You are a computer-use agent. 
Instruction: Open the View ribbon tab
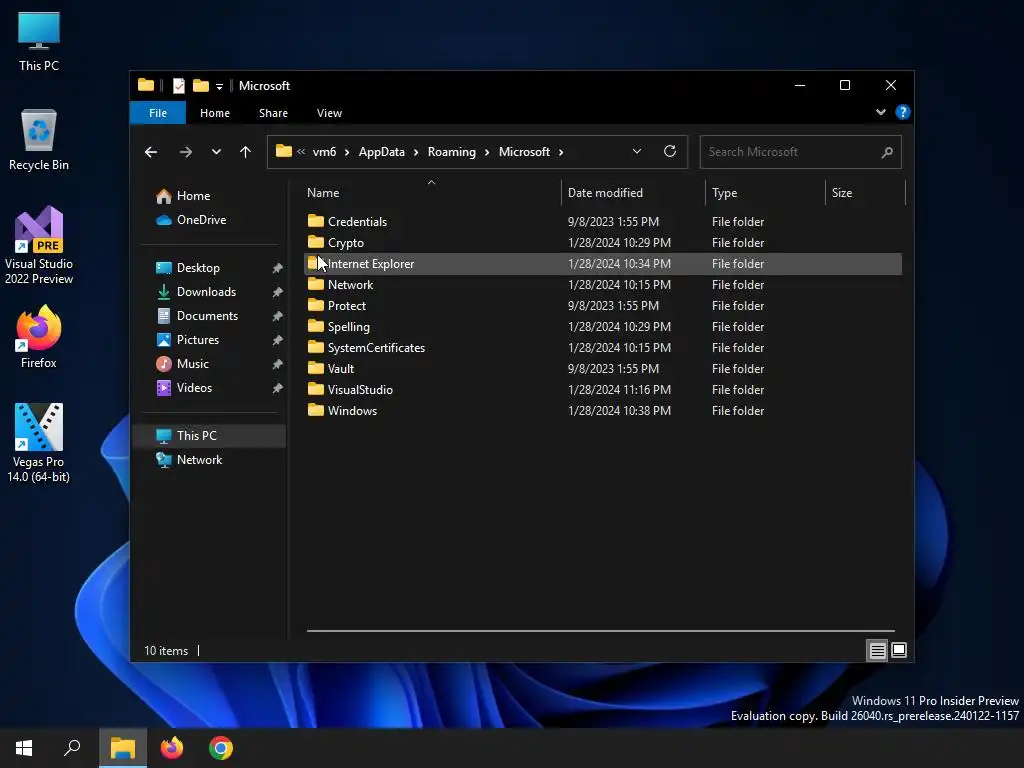pos(329,113)
